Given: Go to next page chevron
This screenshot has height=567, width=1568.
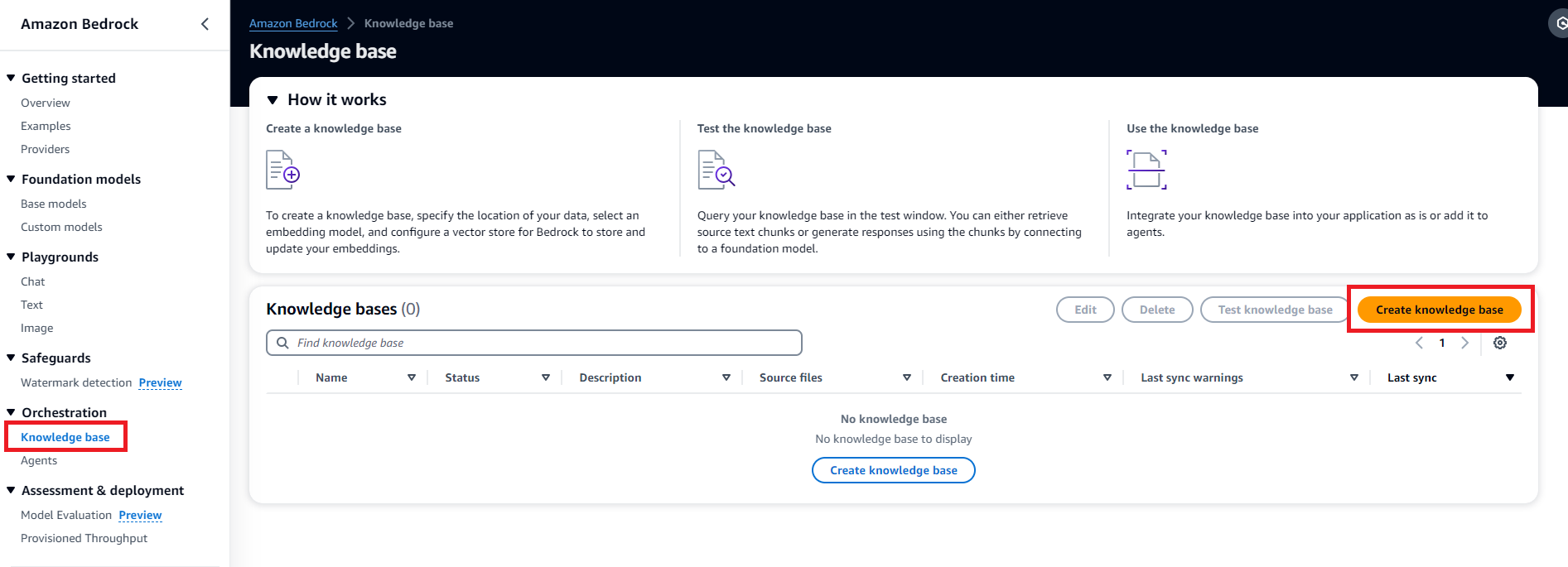Looking at the screenshot, I should [x=1464, y=343].
